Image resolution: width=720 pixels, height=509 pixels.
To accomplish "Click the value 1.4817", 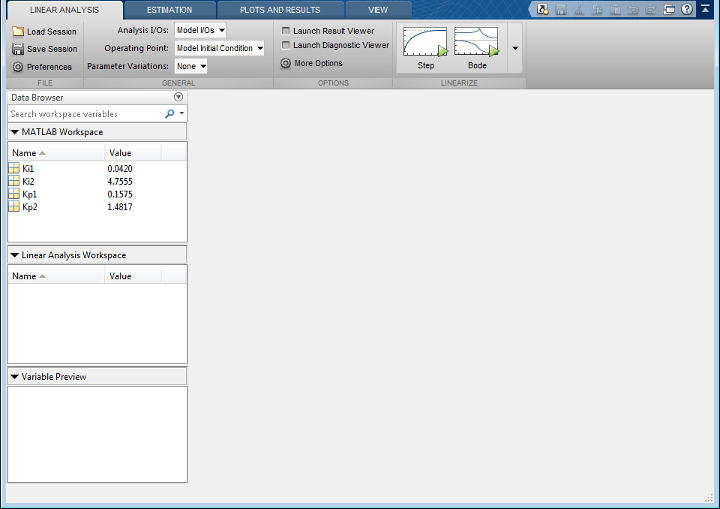I will 120,207.
